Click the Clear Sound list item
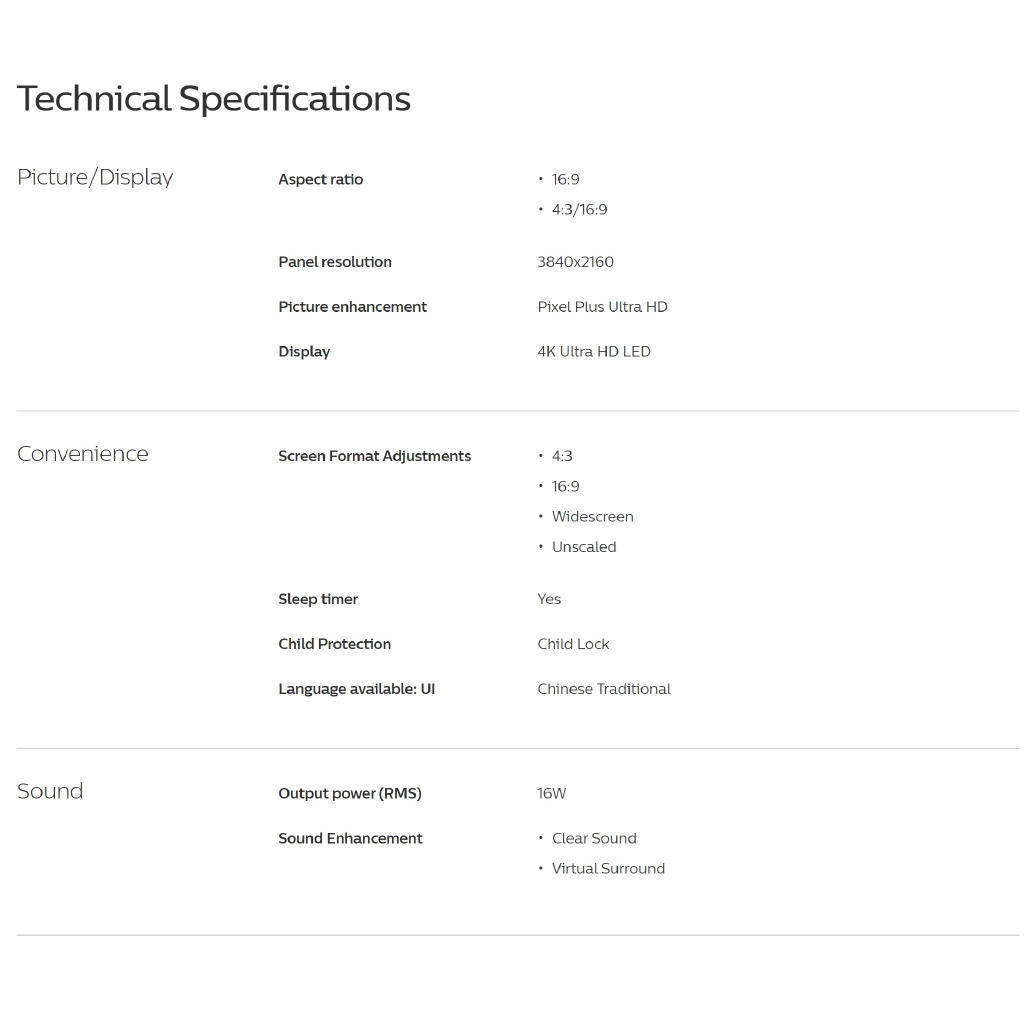1024x1024 pixels. (x=593, y=839)
